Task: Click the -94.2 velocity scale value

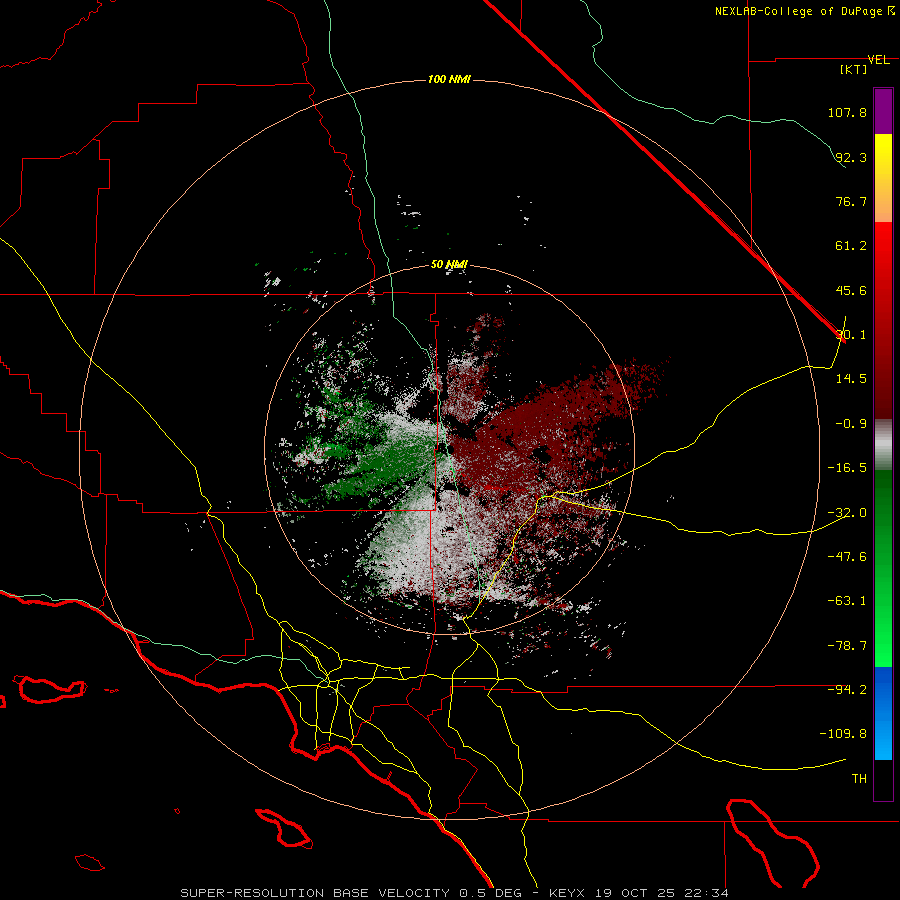Action: (847, 690)
